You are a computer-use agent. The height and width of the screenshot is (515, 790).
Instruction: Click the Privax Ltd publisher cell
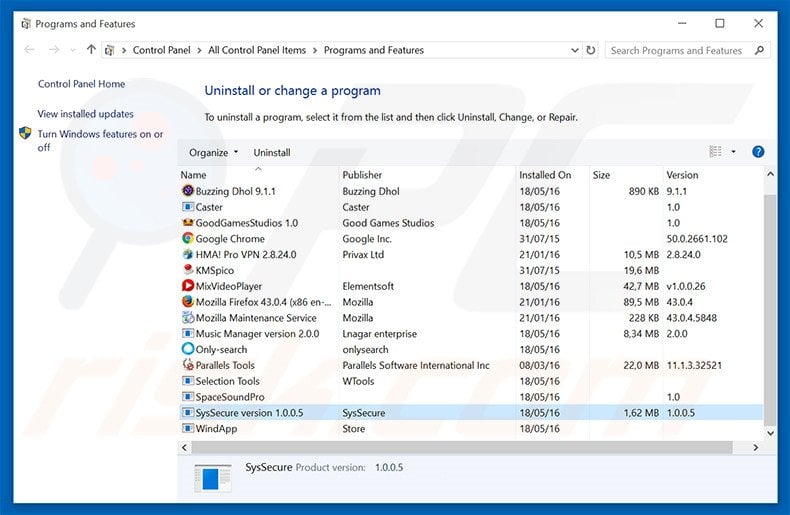363,254
